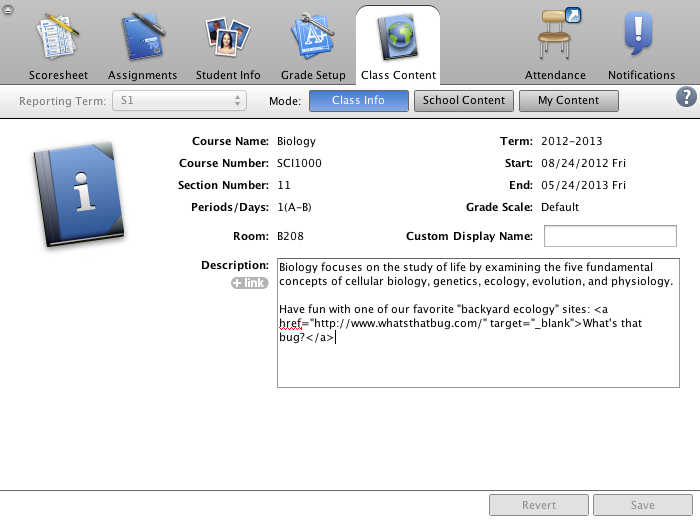Viewport: 700px width, 520px height.
Task: Open the Notifications exclamation icon
Action: click(639, 34)
